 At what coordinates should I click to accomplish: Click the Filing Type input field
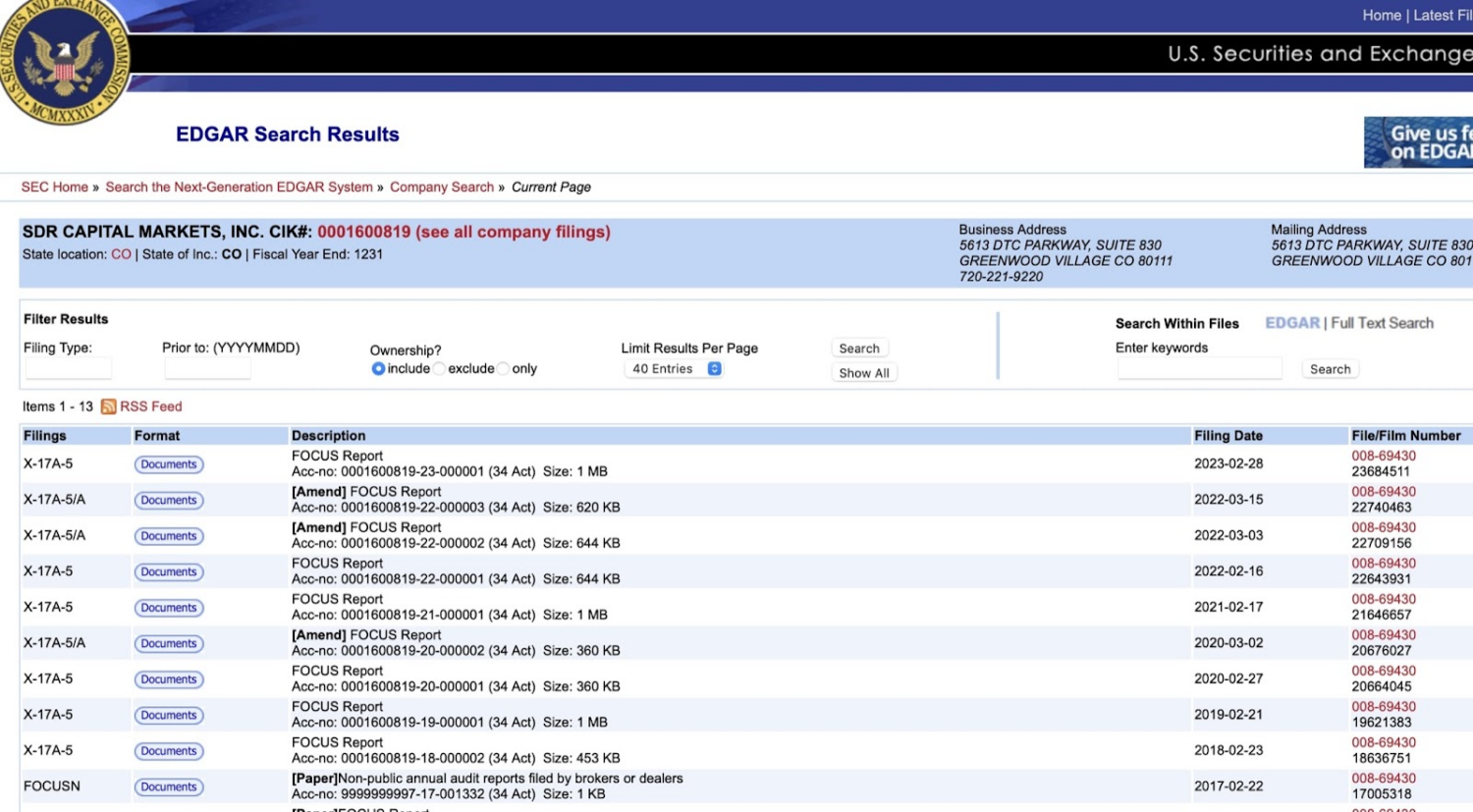(68, 369)
